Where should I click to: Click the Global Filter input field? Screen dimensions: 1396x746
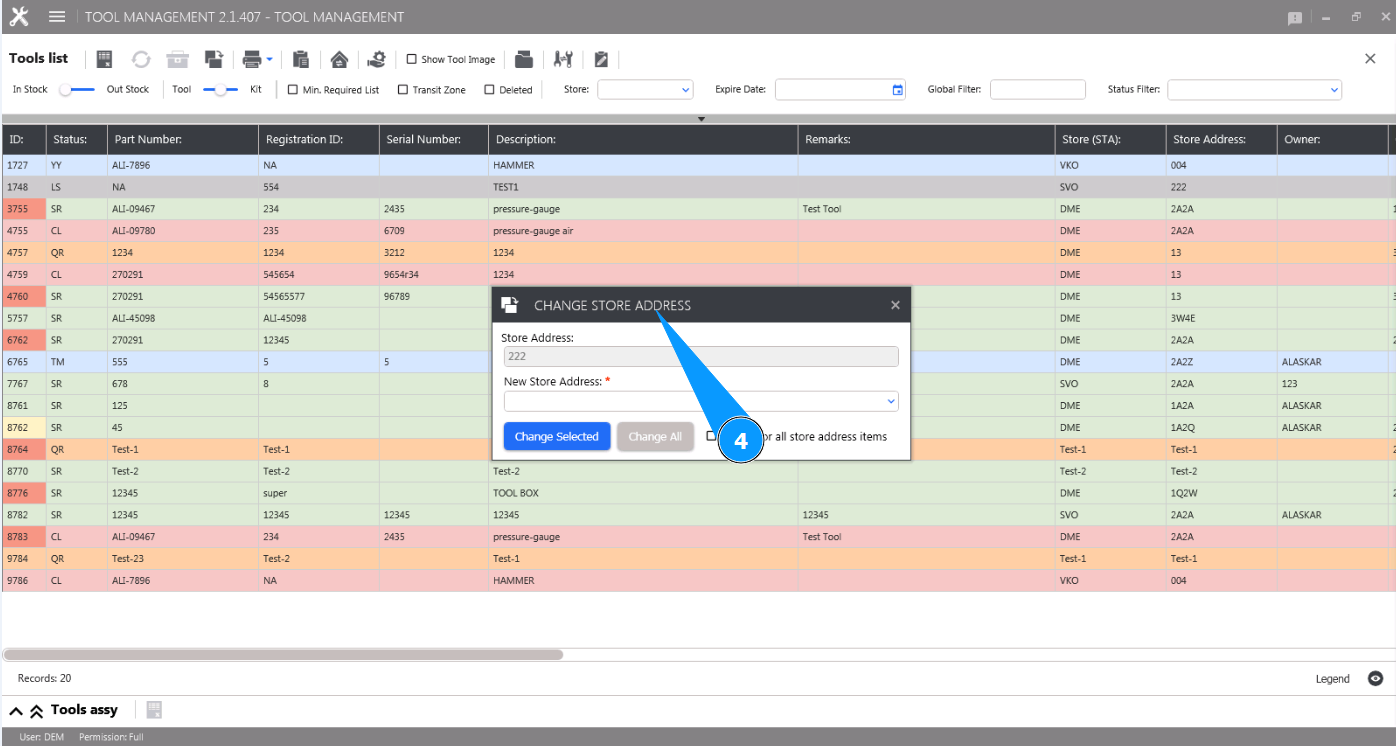tap(1037, 90)
